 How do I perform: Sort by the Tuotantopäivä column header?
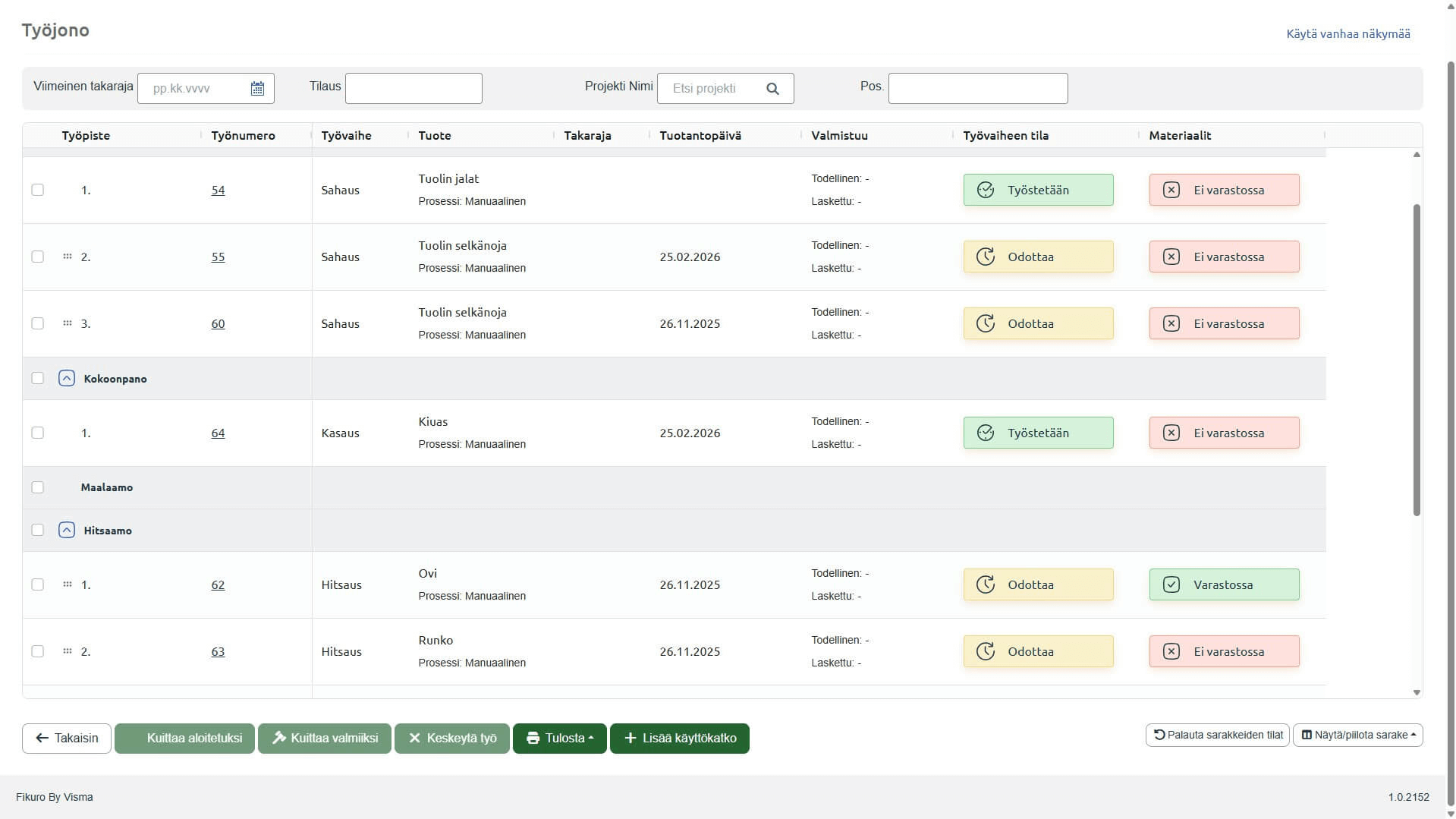(700, 136)
